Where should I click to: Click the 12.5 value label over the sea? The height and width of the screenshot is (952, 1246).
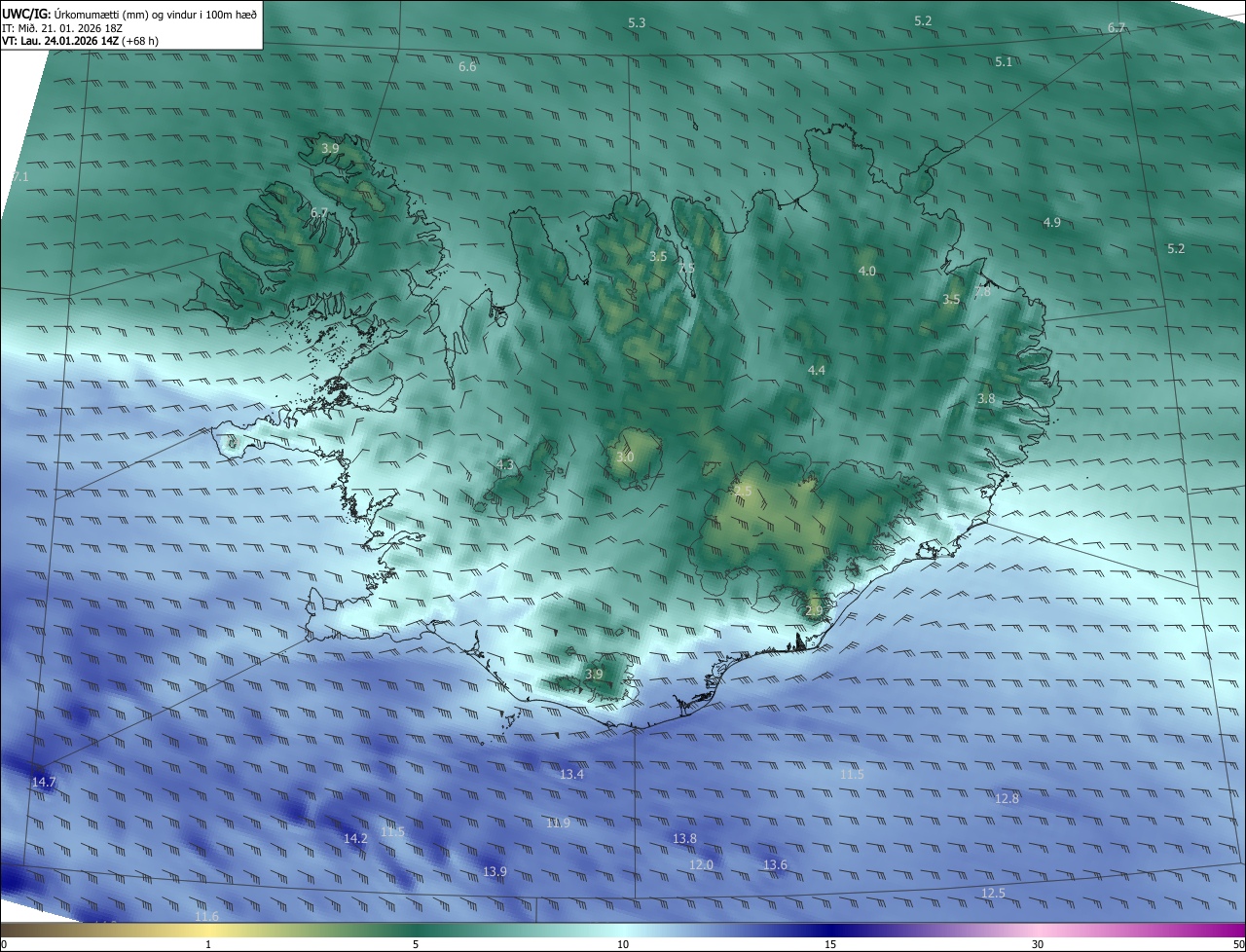click(x=993, y=894)
